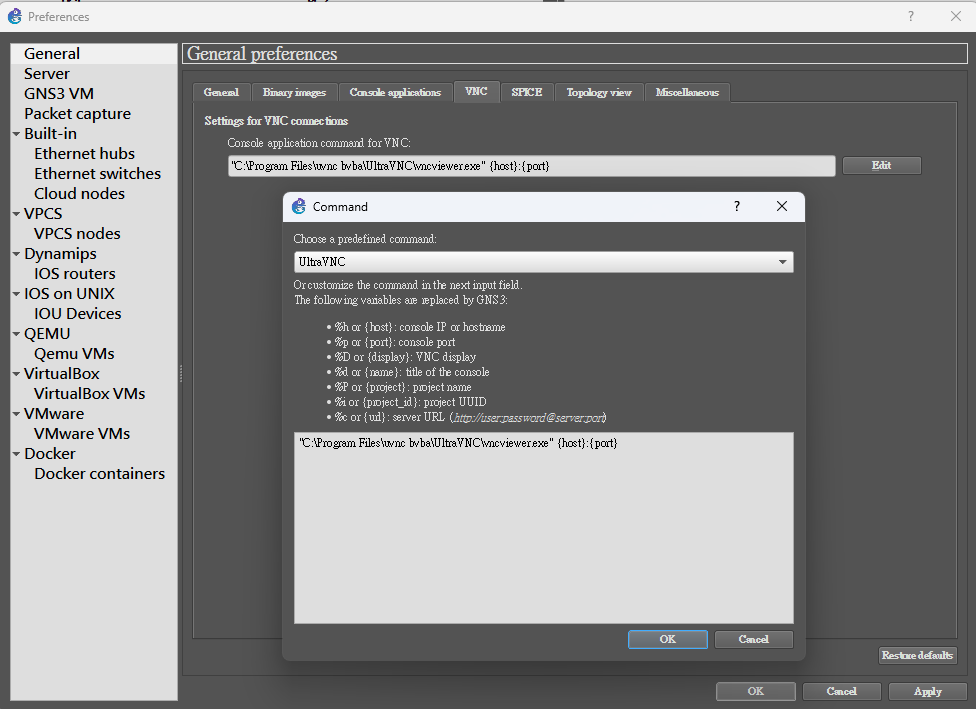Click Cancel at bottom of Preferences window

pos(842,692)
